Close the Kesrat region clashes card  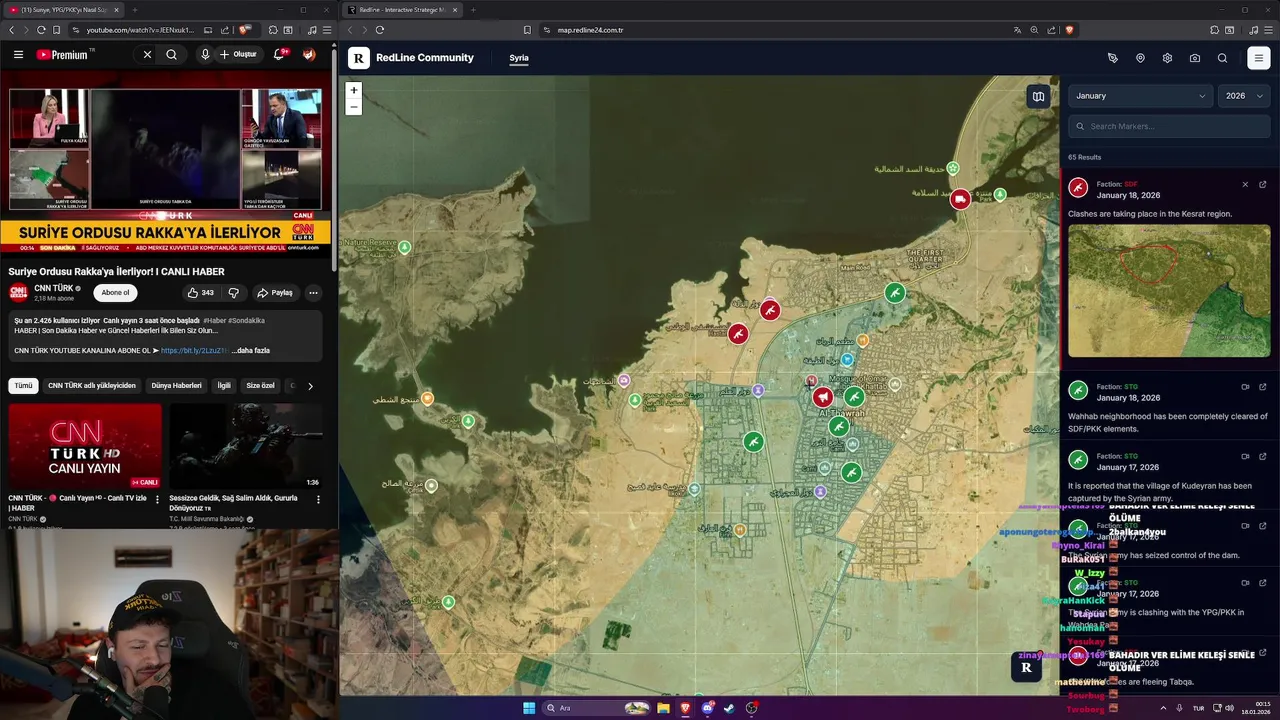point(1245,184)
